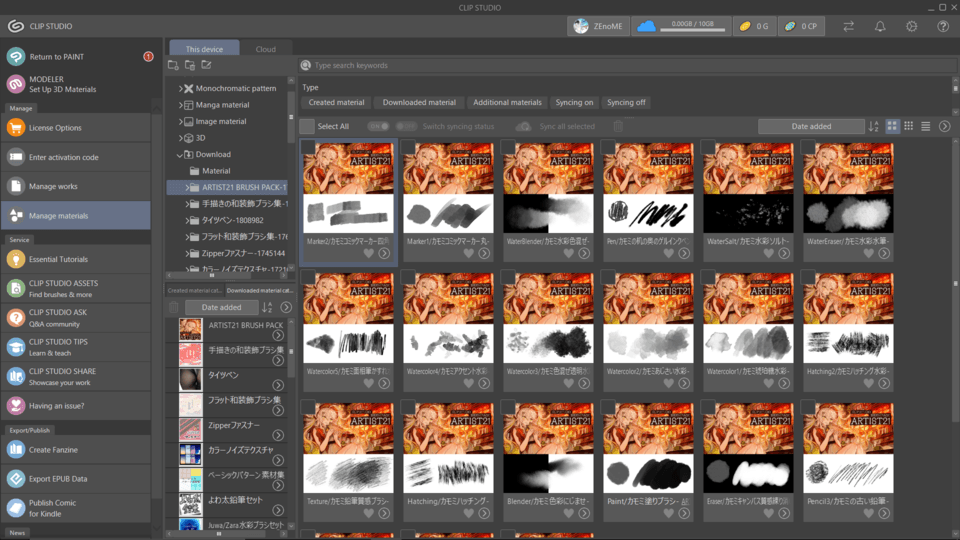Expand ARTIST21 BRUSH PACK folder node
Viewport: 960px width, 540px height.
187,187
